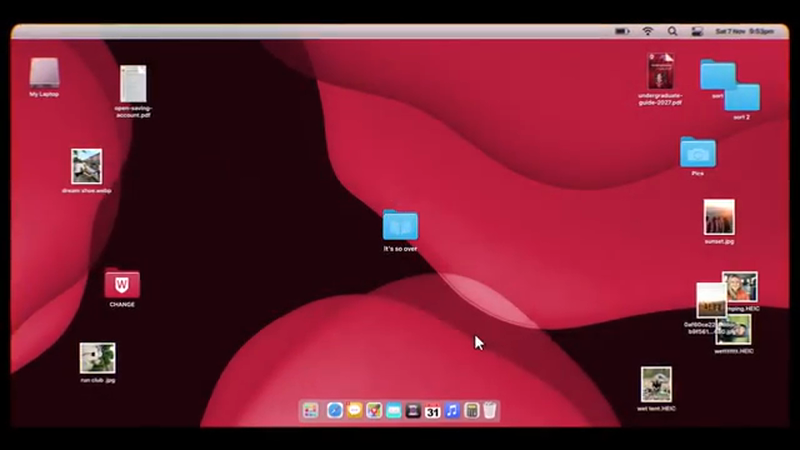Open Calculator in the Dock
Image resolution: width=800 pixels, height=450 pixels.
tap(471, 411)
